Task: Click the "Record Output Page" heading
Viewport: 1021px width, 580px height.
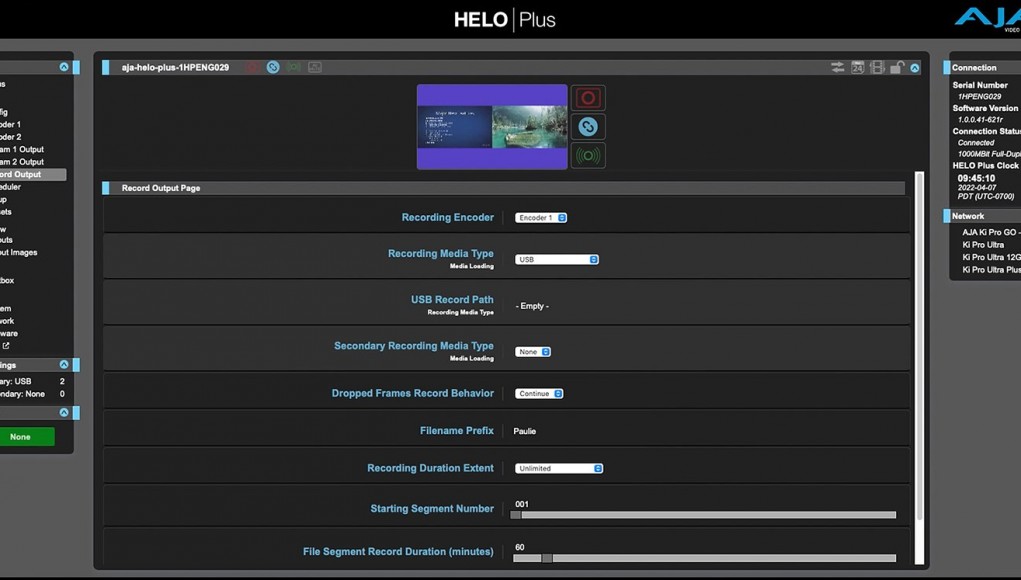Action: click(161, 188)
